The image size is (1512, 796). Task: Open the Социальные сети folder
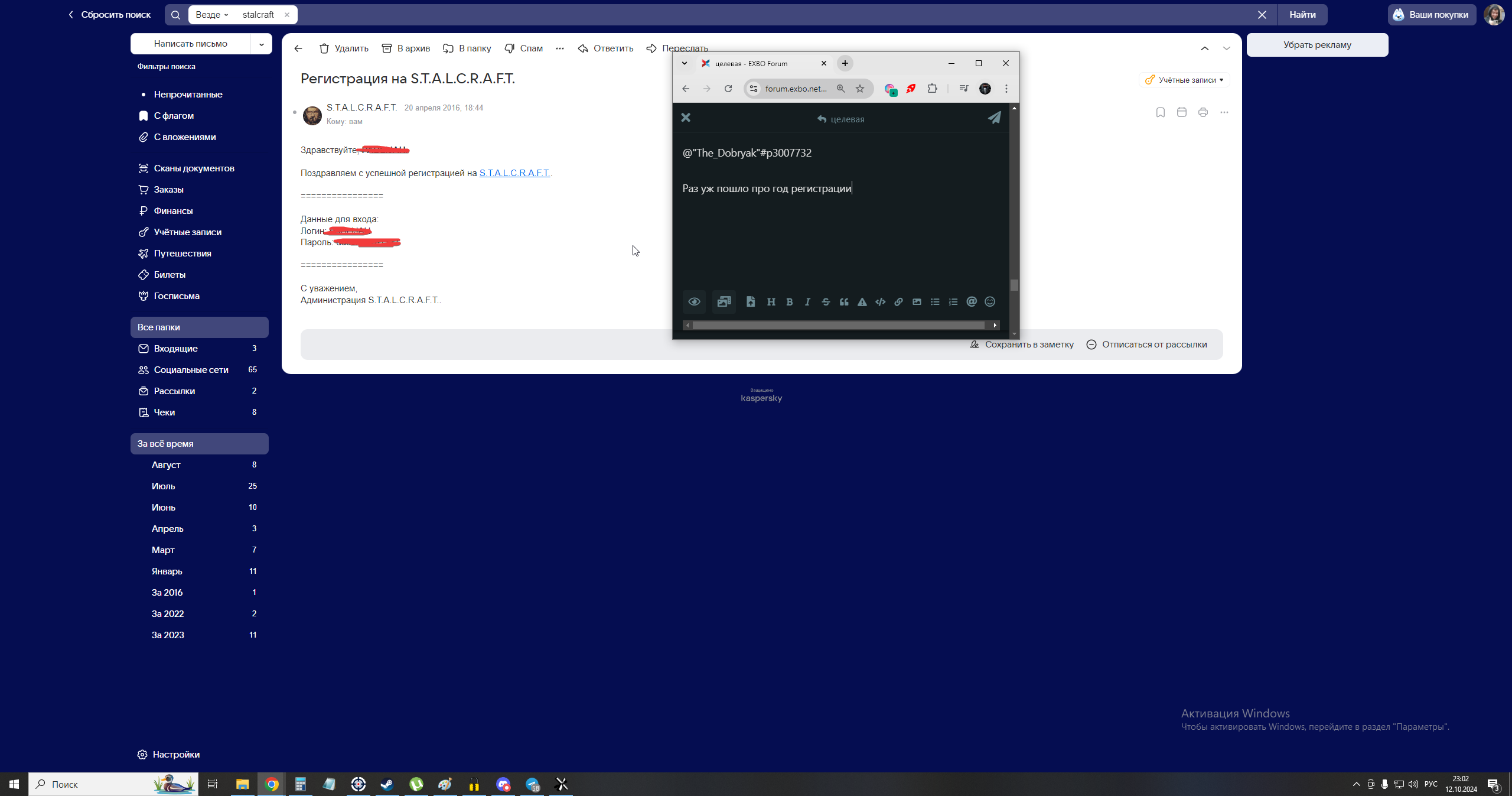200,370
